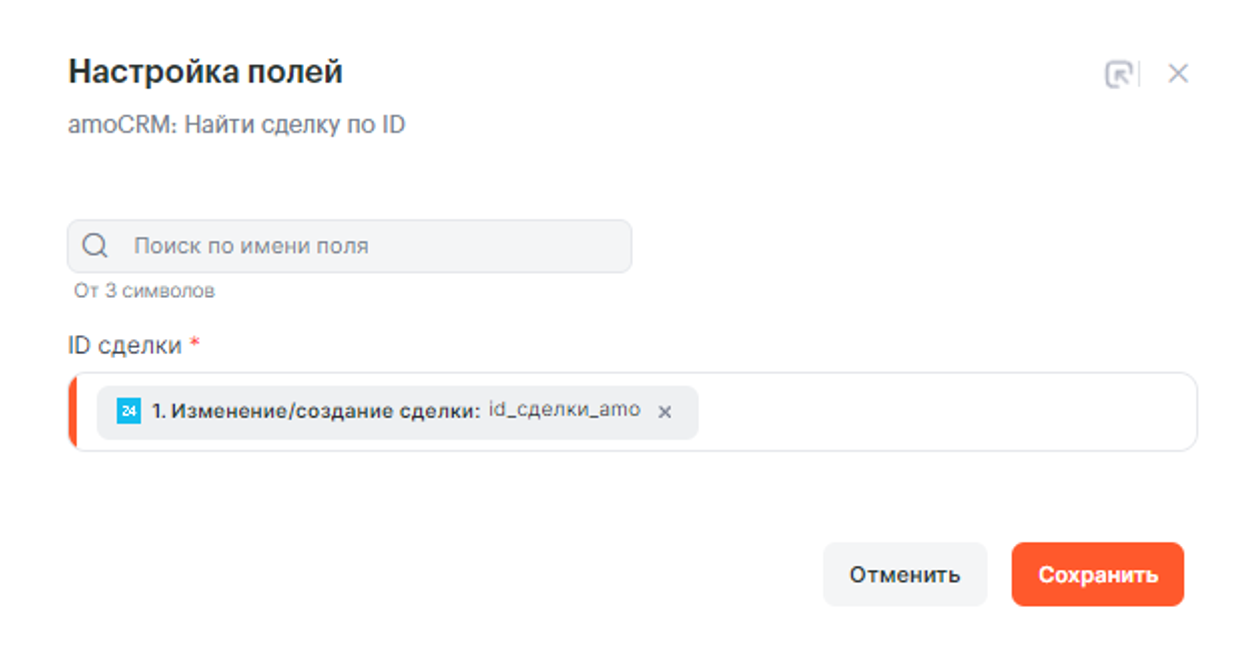
Task: Click the От 3 символов hint text
Action: pyautogui.click(x=144, y=291)
